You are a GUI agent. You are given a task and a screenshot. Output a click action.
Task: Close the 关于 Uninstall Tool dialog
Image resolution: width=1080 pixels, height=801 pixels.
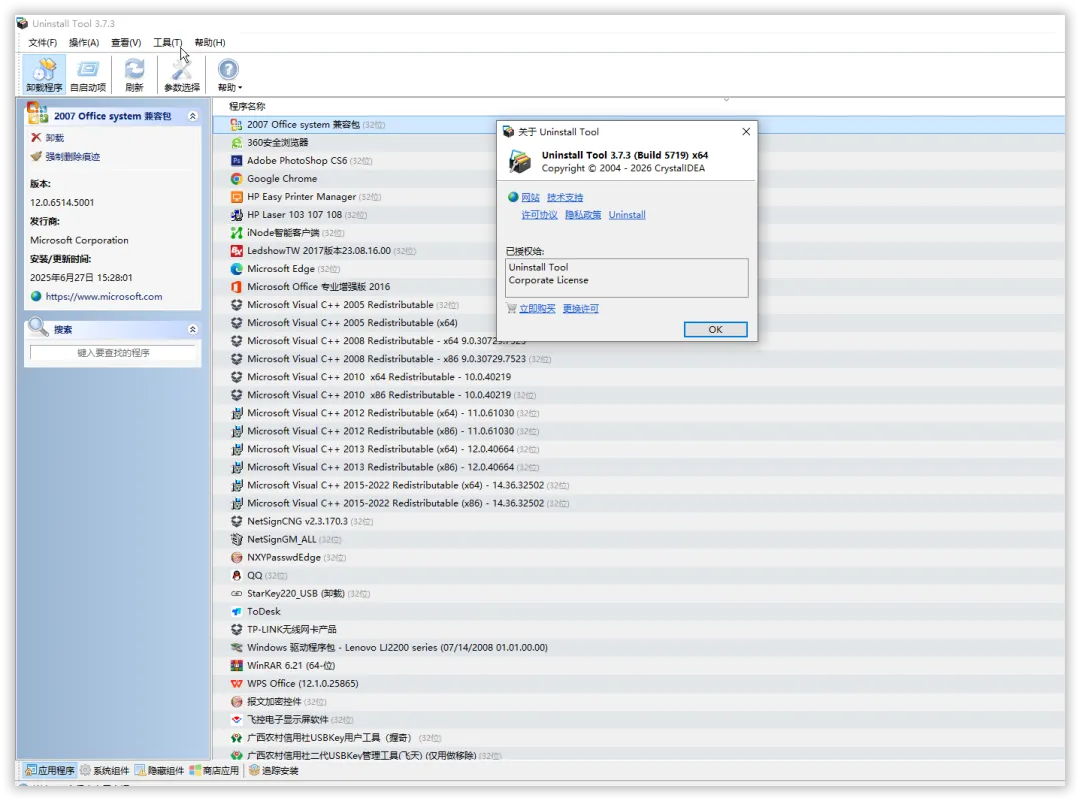pyautogui.click(x=746, y=132)
